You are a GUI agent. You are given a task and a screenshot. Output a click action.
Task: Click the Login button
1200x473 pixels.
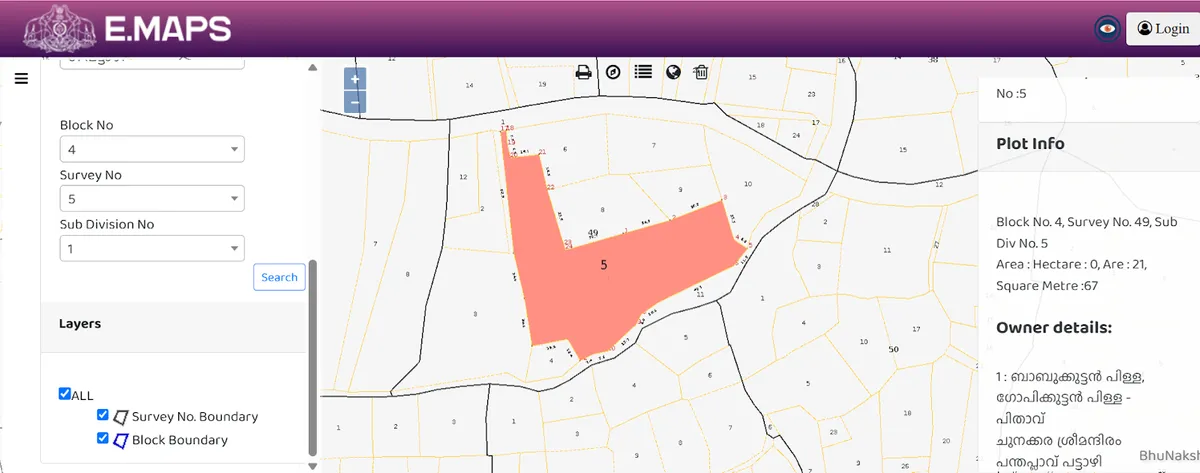pos(1162,29)
